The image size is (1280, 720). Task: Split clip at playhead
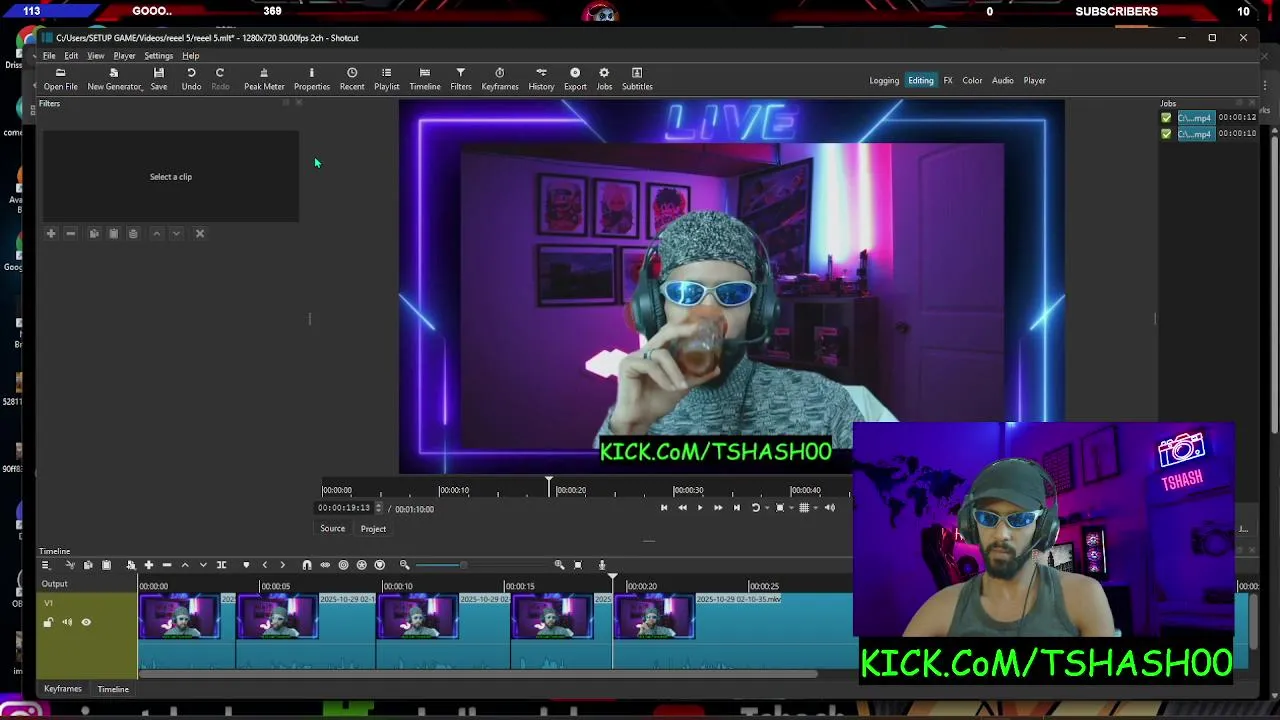pyautogui.click(x=221, y=565)
